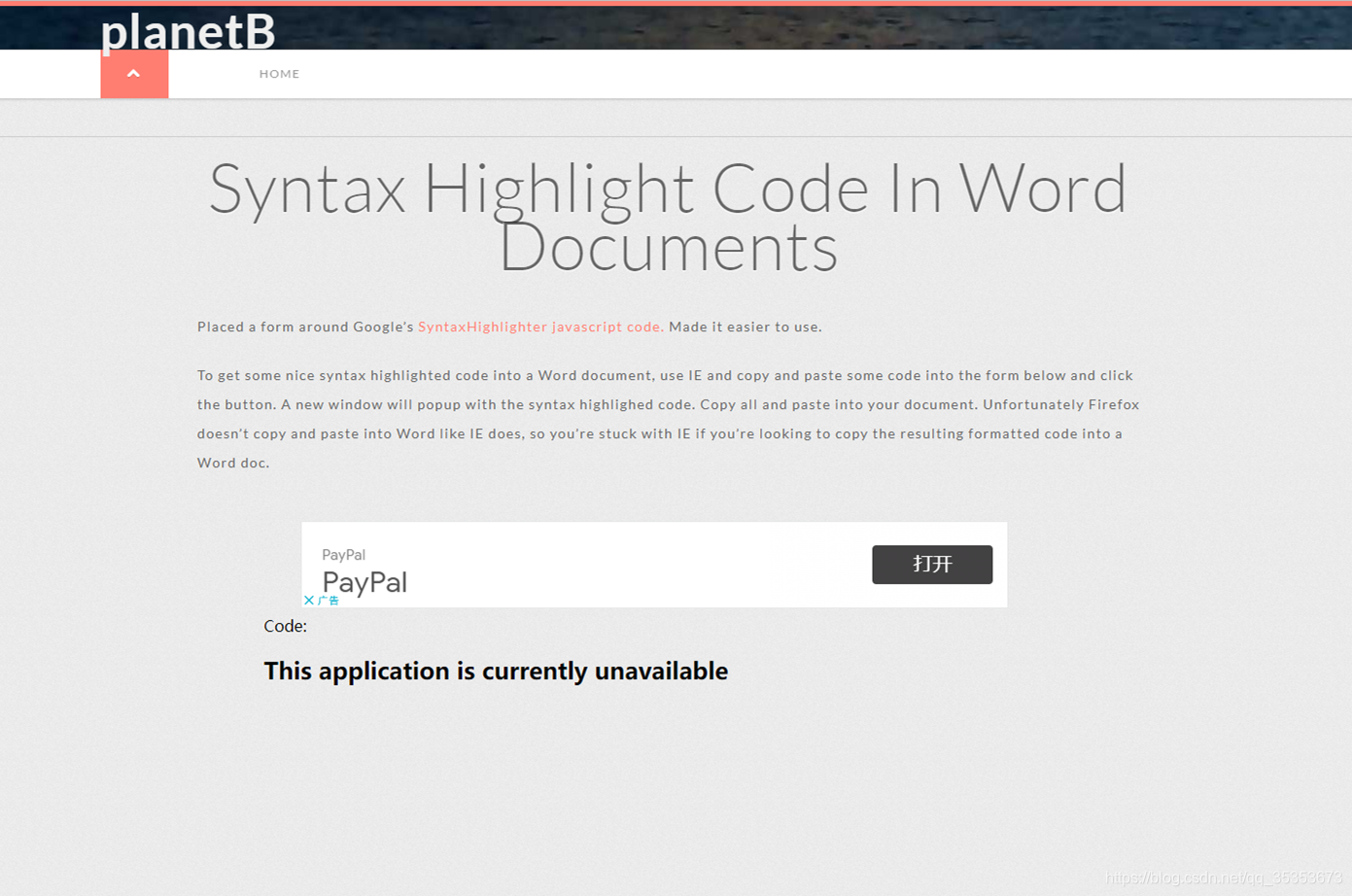Click the 'This application is currently unavailable' message

tap(496, 672)
